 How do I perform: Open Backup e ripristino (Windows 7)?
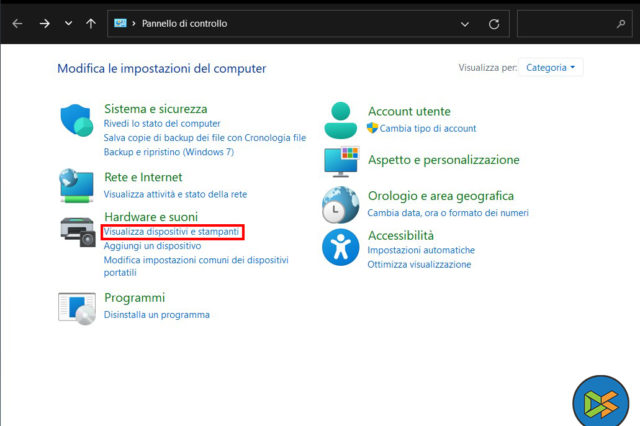[169, 152]
